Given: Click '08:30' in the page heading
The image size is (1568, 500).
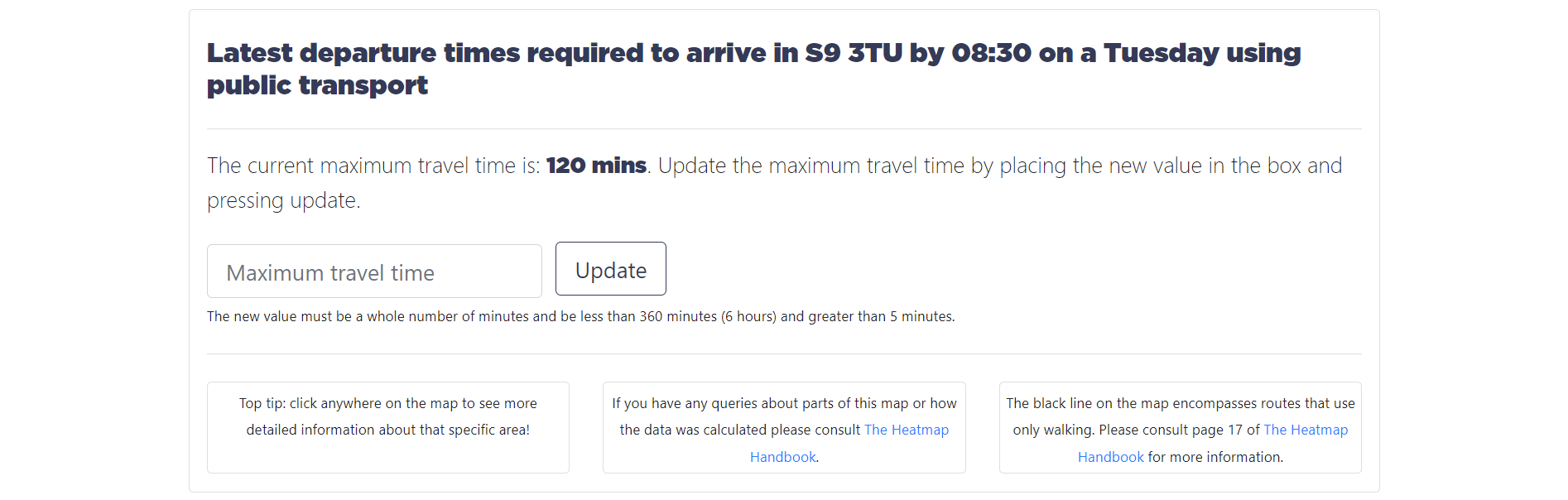Looking at the screenshot, I should [991, 53].
